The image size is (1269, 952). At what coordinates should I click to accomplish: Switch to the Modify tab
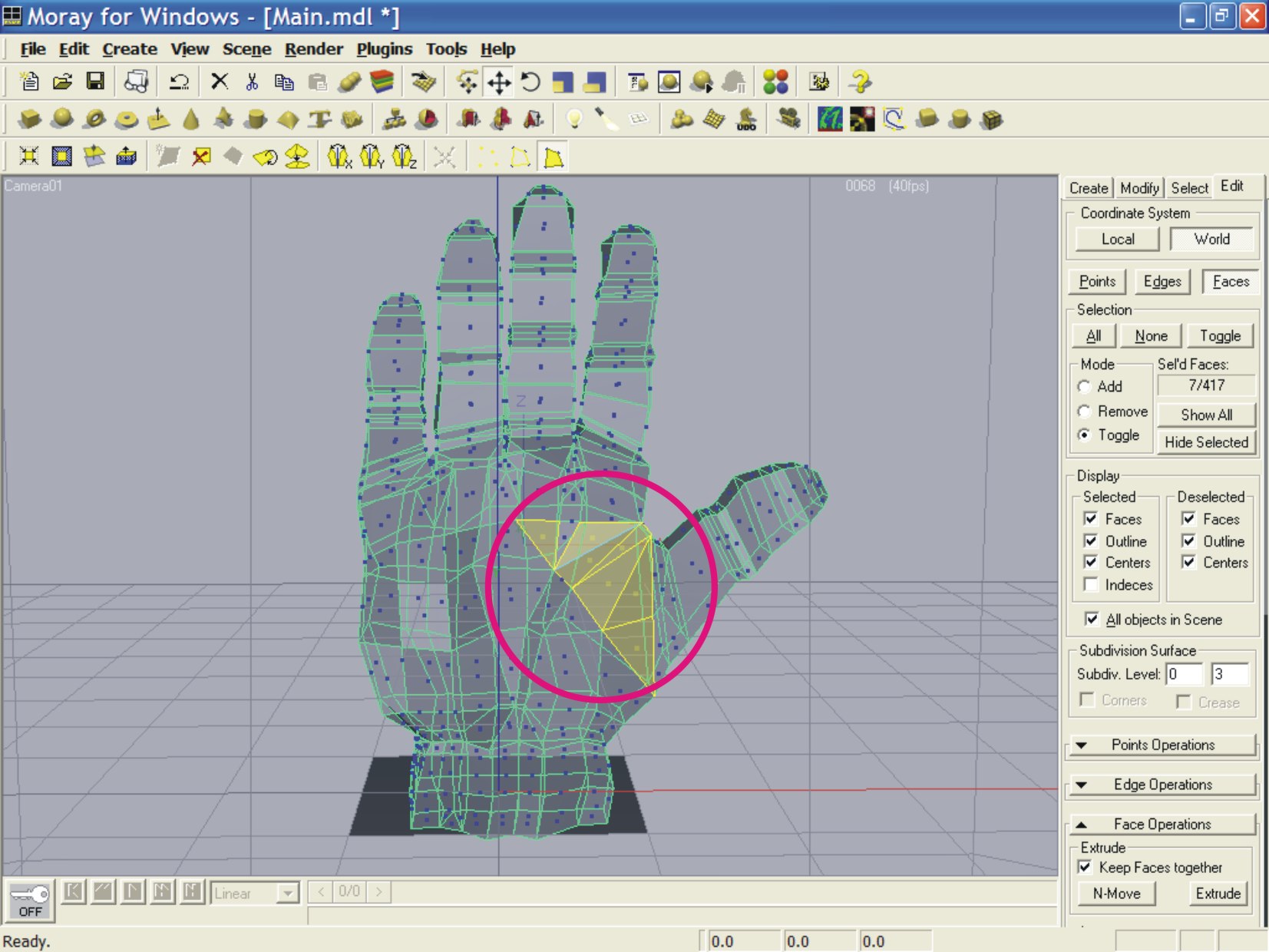[x=1139, y=188]
